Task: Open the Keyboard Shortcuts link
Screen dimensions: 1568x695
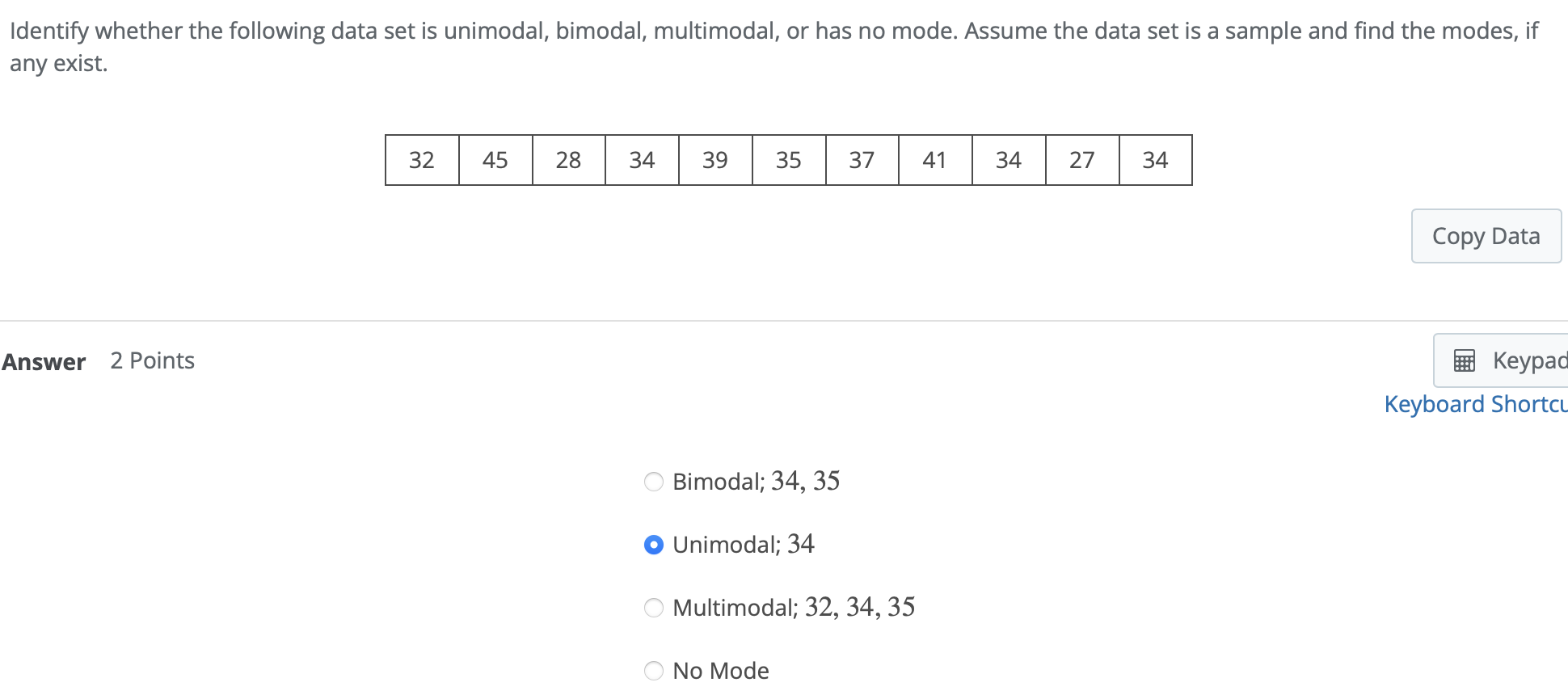Action: click(x=1473, y=403)
